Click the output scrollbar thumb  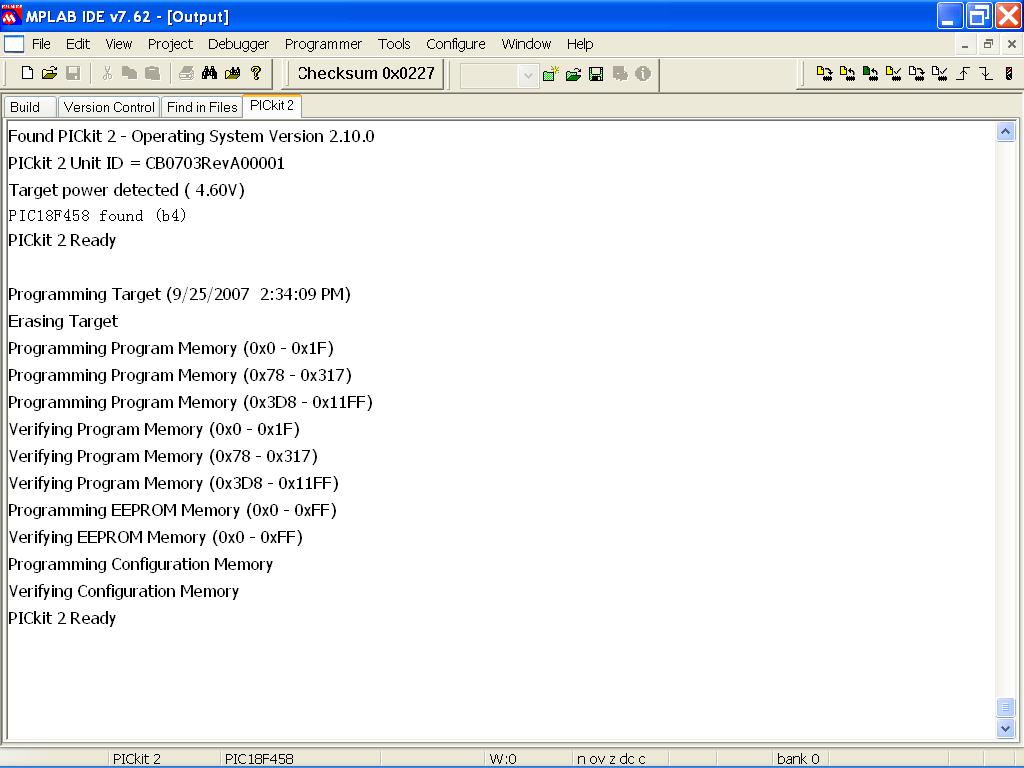point(1006,707)
